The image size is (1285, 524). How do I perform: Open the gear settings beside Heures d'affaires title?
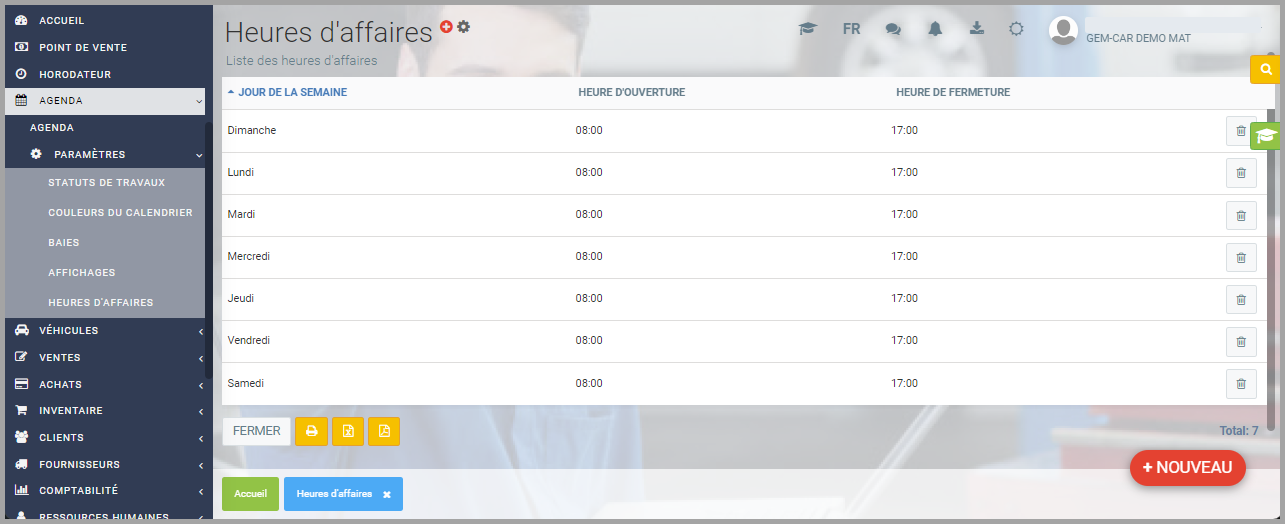pyautogui.click(x=464, y=27)
